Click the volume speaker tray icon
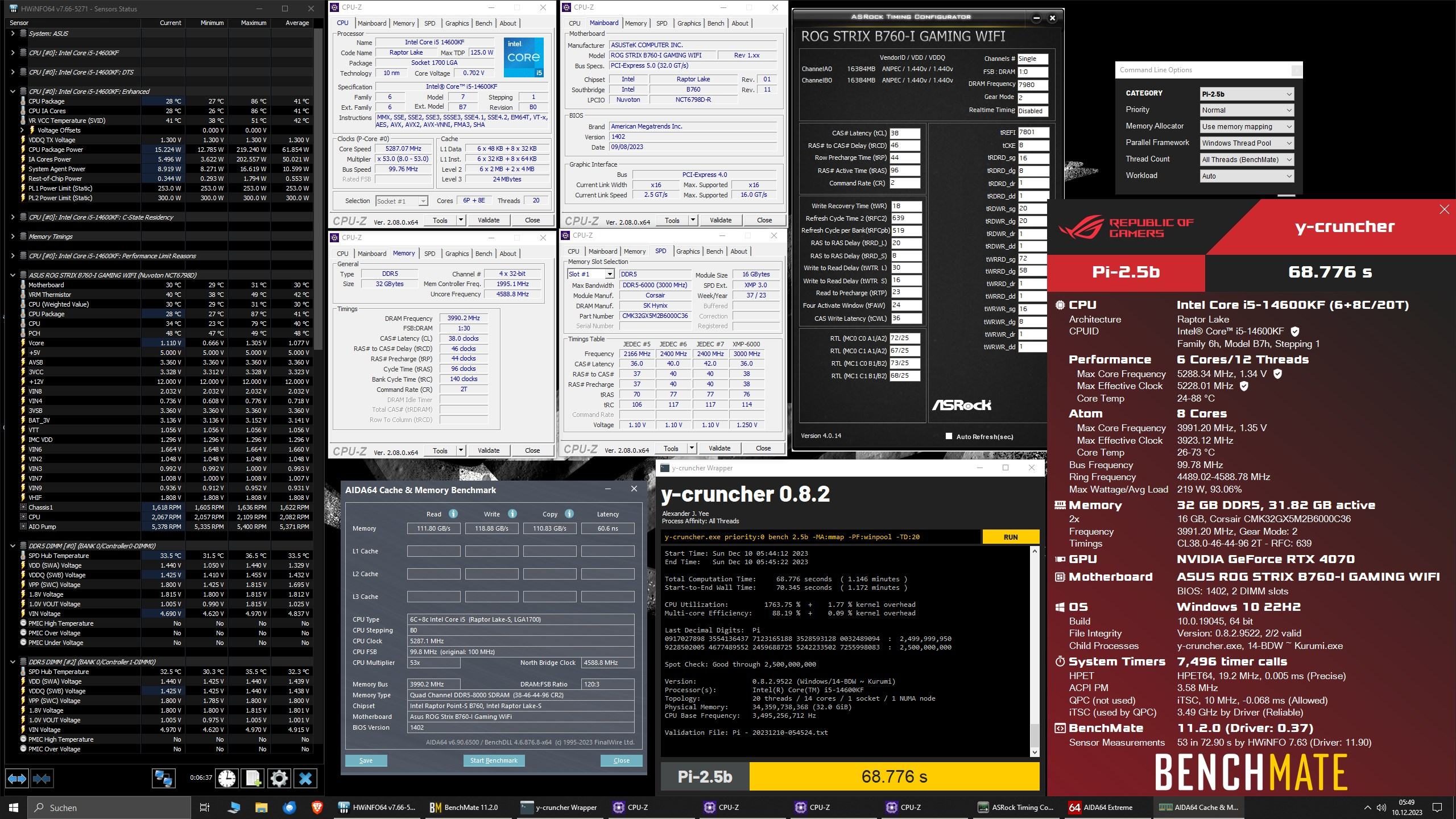 1381,807
